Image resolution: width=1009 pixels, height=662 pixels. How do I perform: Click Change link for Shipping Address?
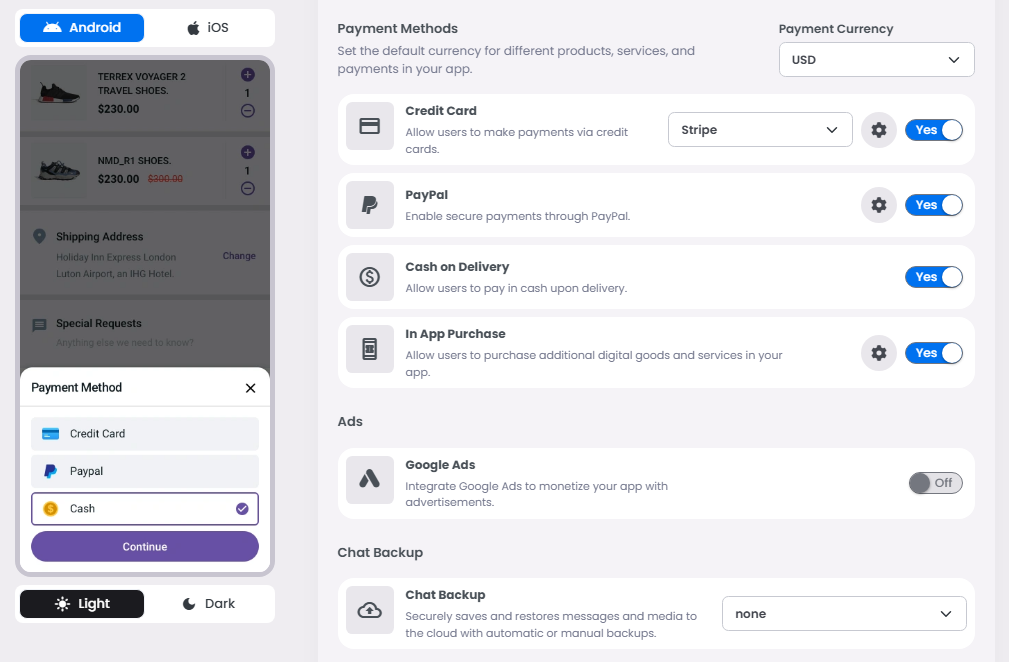tap(239, 256)
